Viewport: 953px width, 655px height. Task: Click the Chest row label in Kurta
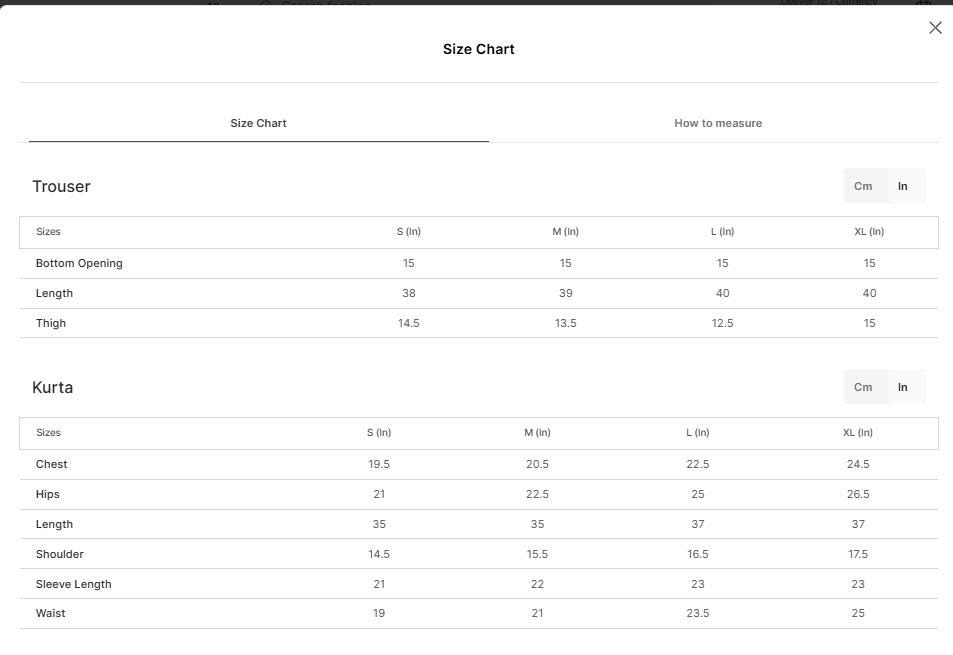(52, 464)
